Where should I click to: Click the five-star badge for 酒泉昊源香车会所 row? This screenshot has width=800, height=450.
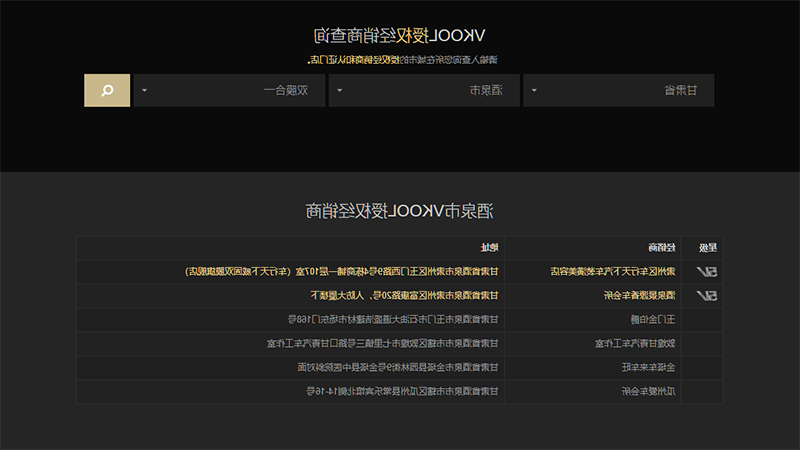[707, 295]
